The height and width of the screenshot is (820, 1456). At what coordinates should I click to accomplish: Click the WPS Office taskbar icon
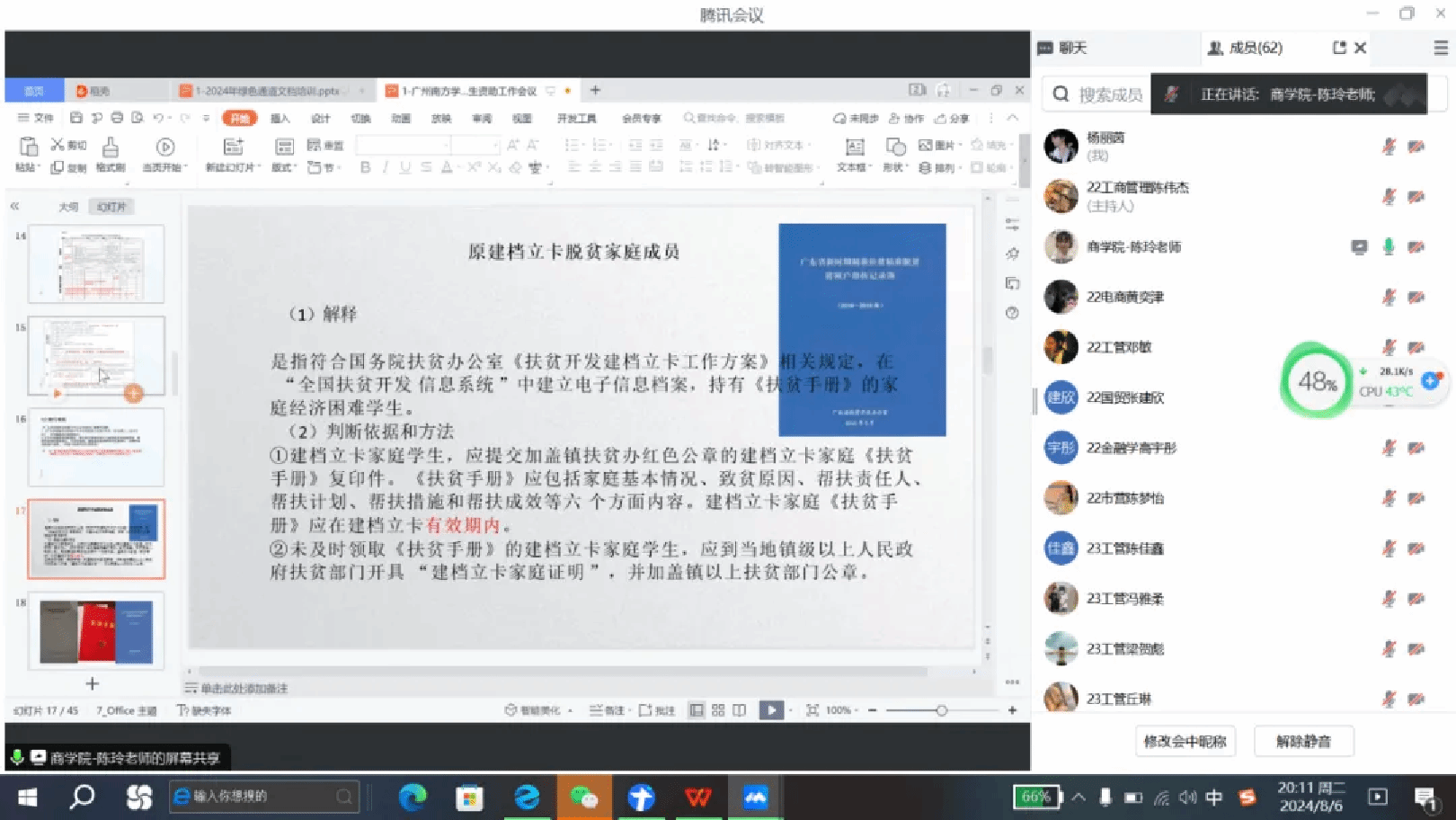698,797
